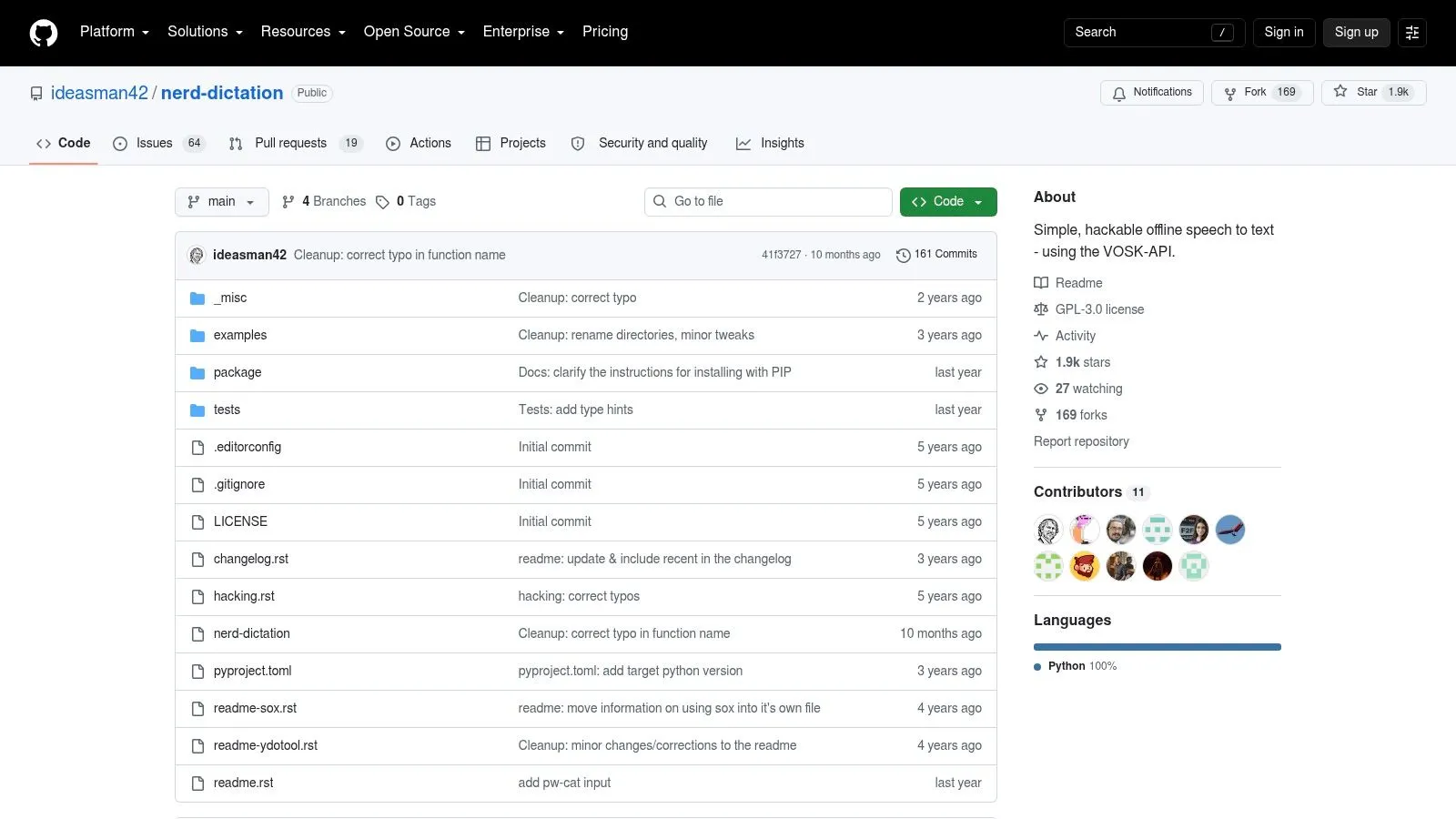Expand the main branch selector dropdown

coord(222,202)
